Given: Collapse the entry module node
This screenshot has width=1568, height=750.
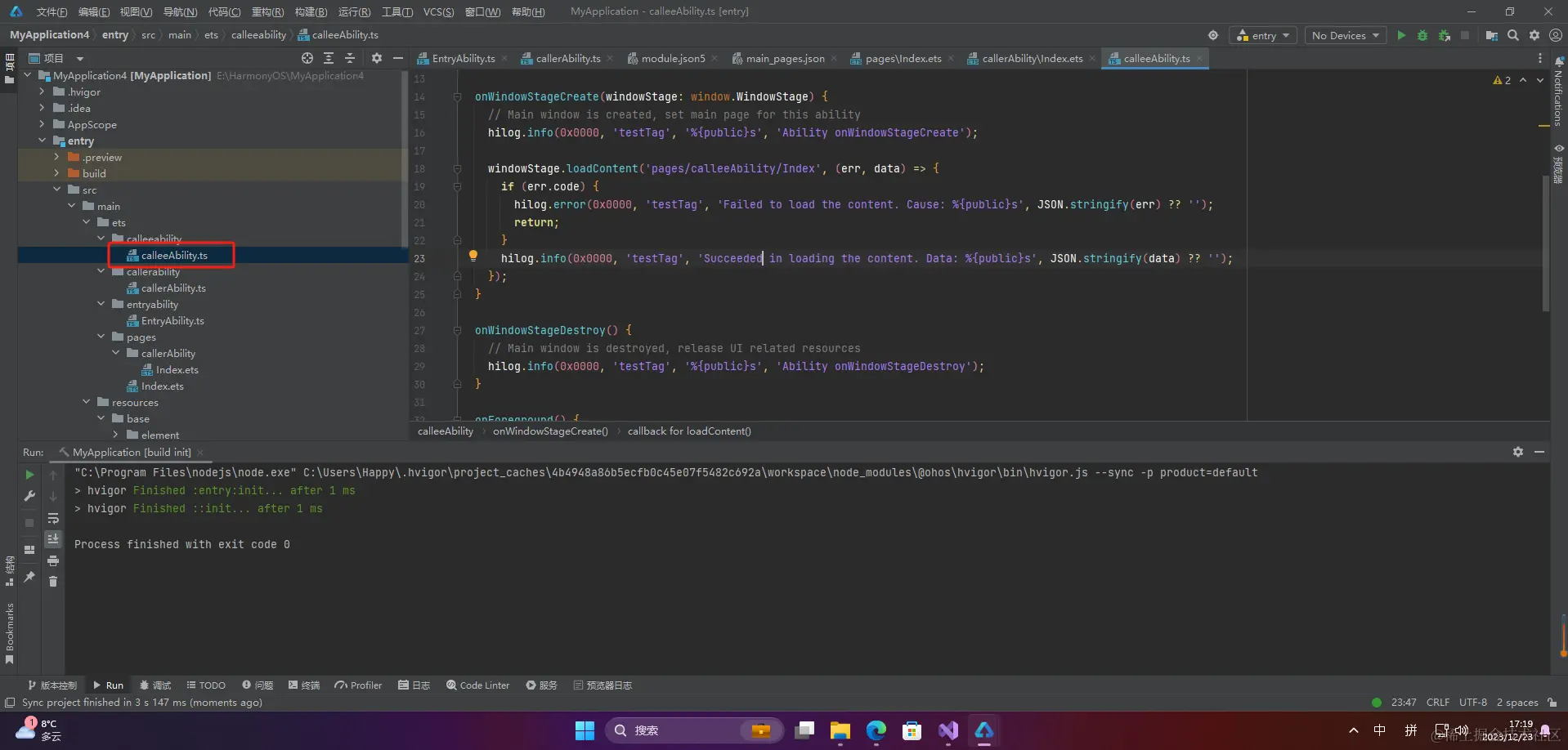Looking at the screenshot, I should coord(43,141).
